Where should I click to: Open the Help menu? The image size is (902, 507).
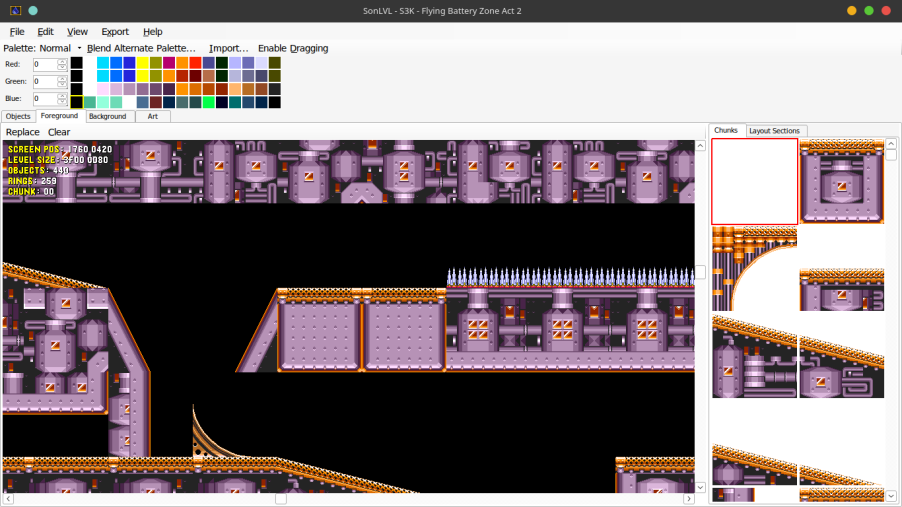(x=152, y=32)
